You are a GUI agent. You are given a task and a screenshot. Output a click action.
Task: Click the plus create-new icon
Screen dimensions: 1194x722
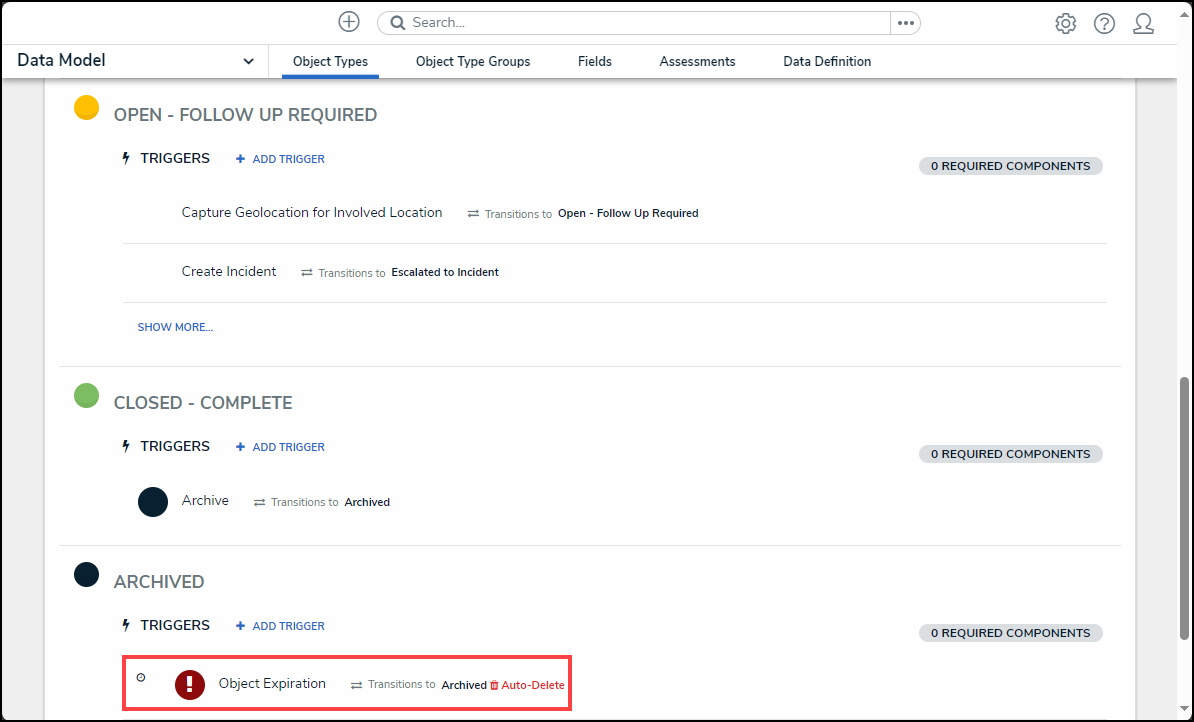coord(348,22)
